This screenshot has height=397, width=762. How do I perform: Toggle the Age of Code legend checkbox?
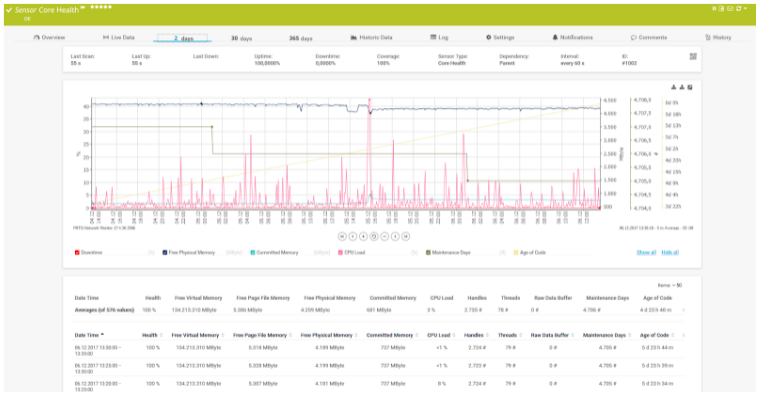516,253
